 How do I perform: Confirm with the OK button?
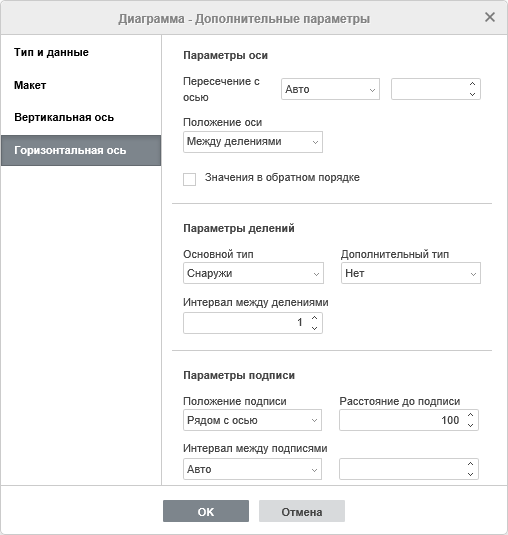(206, 511)
